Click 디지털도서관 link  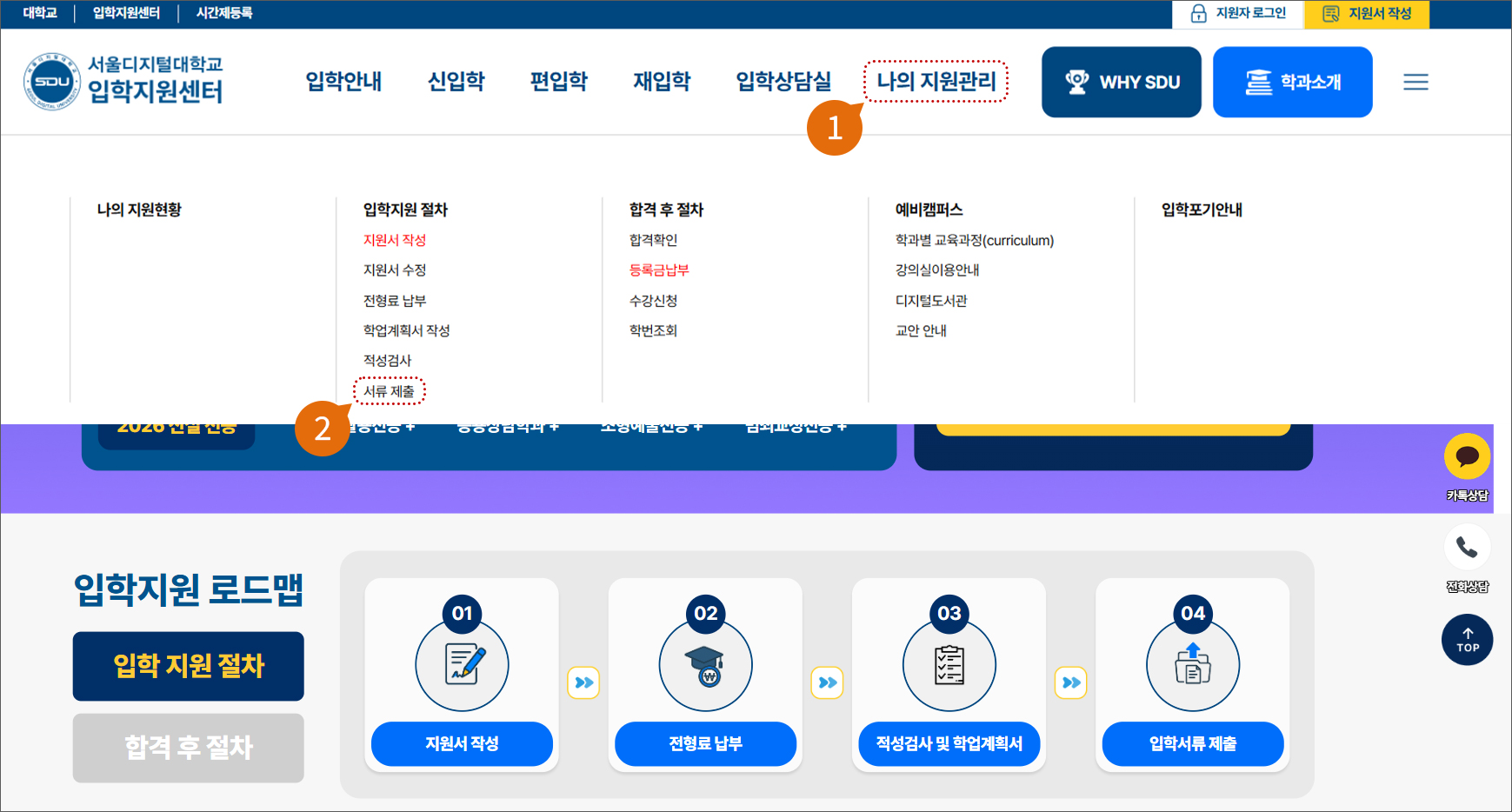pos(931,301)
